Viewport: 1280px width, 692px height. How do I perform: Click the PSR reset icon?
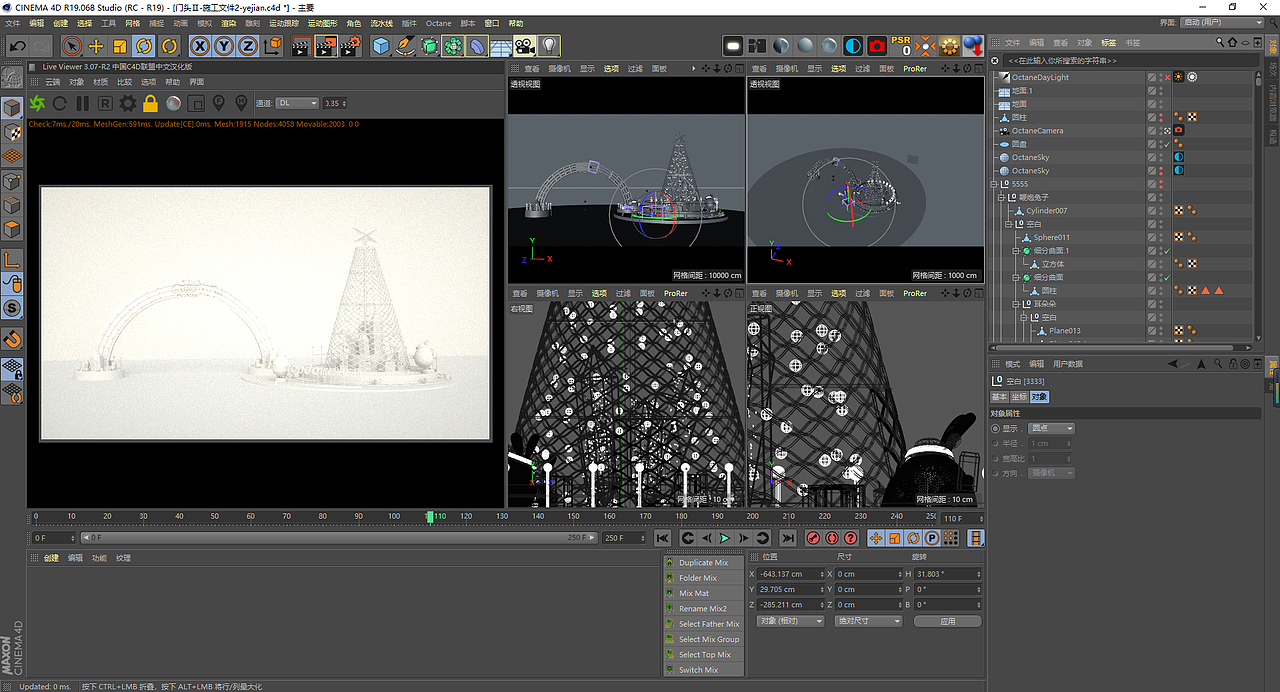point(901,45)
